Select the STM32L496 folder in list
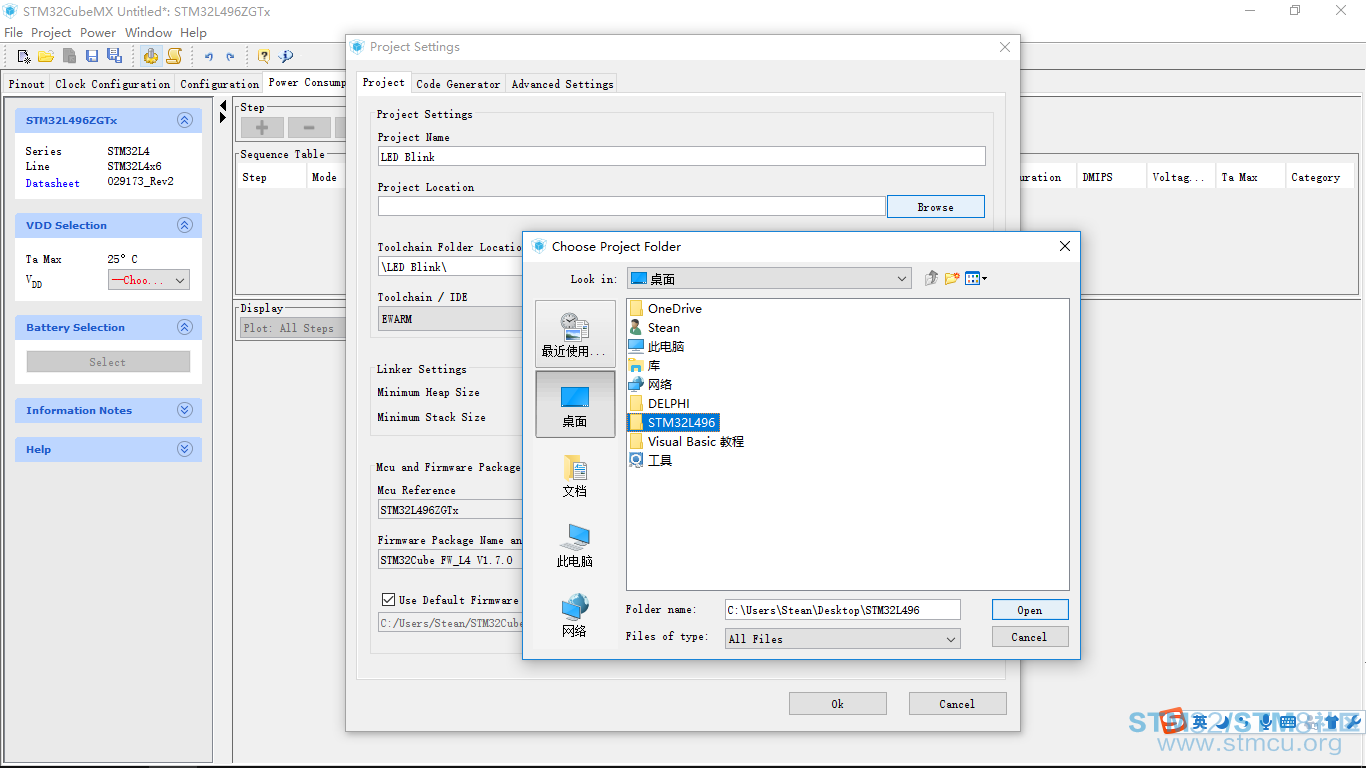Viewport: 1366px width, 768px height. point(672,423)
